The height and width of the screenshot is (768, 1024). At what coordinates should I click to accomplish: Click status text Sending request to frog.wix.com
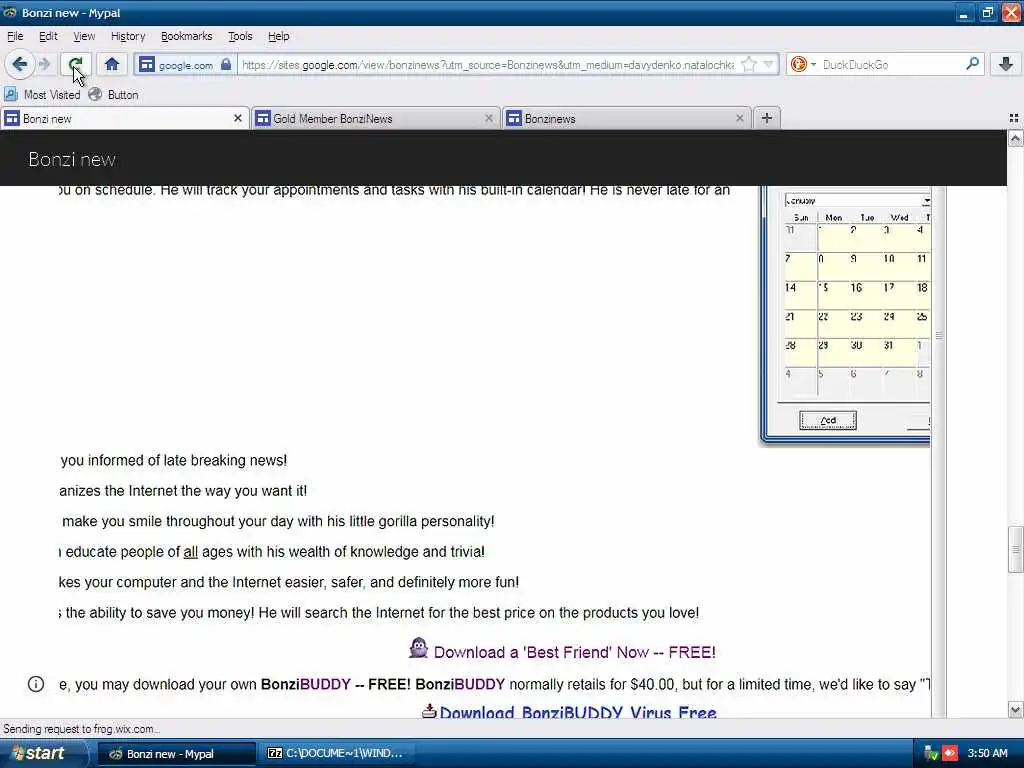click(82, 729)
